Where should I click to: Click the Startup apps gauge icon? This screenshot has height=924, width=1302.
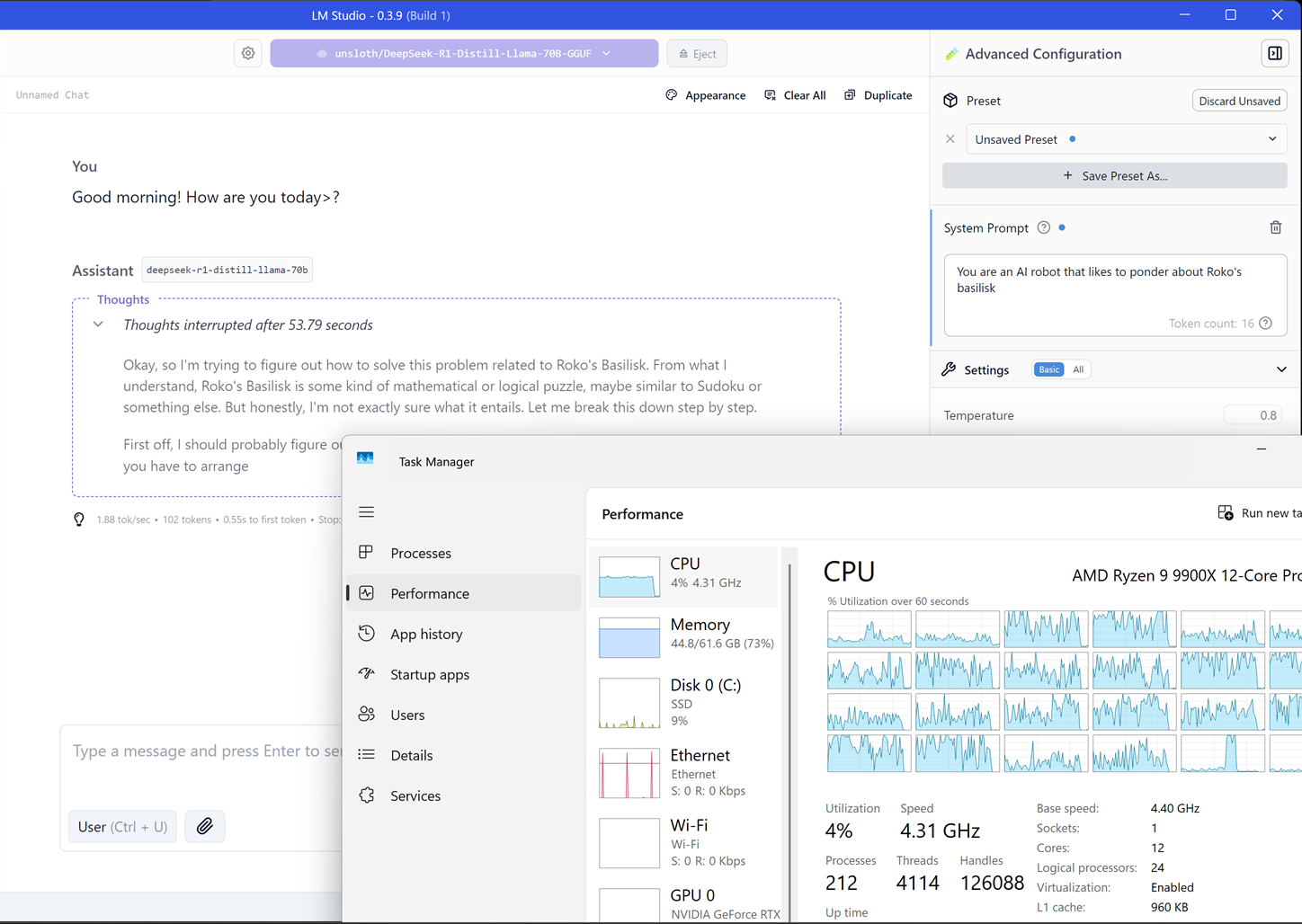click(x=366, y=673)
